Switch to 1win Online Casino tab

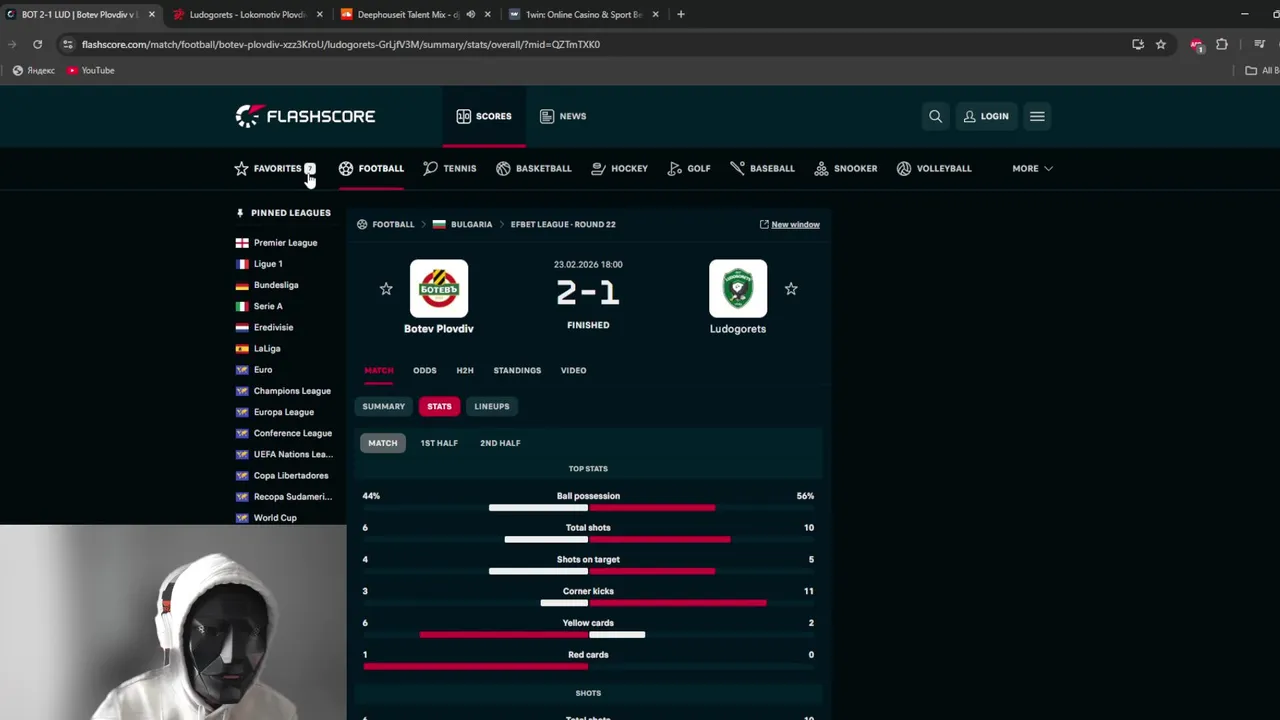(583, 14)
